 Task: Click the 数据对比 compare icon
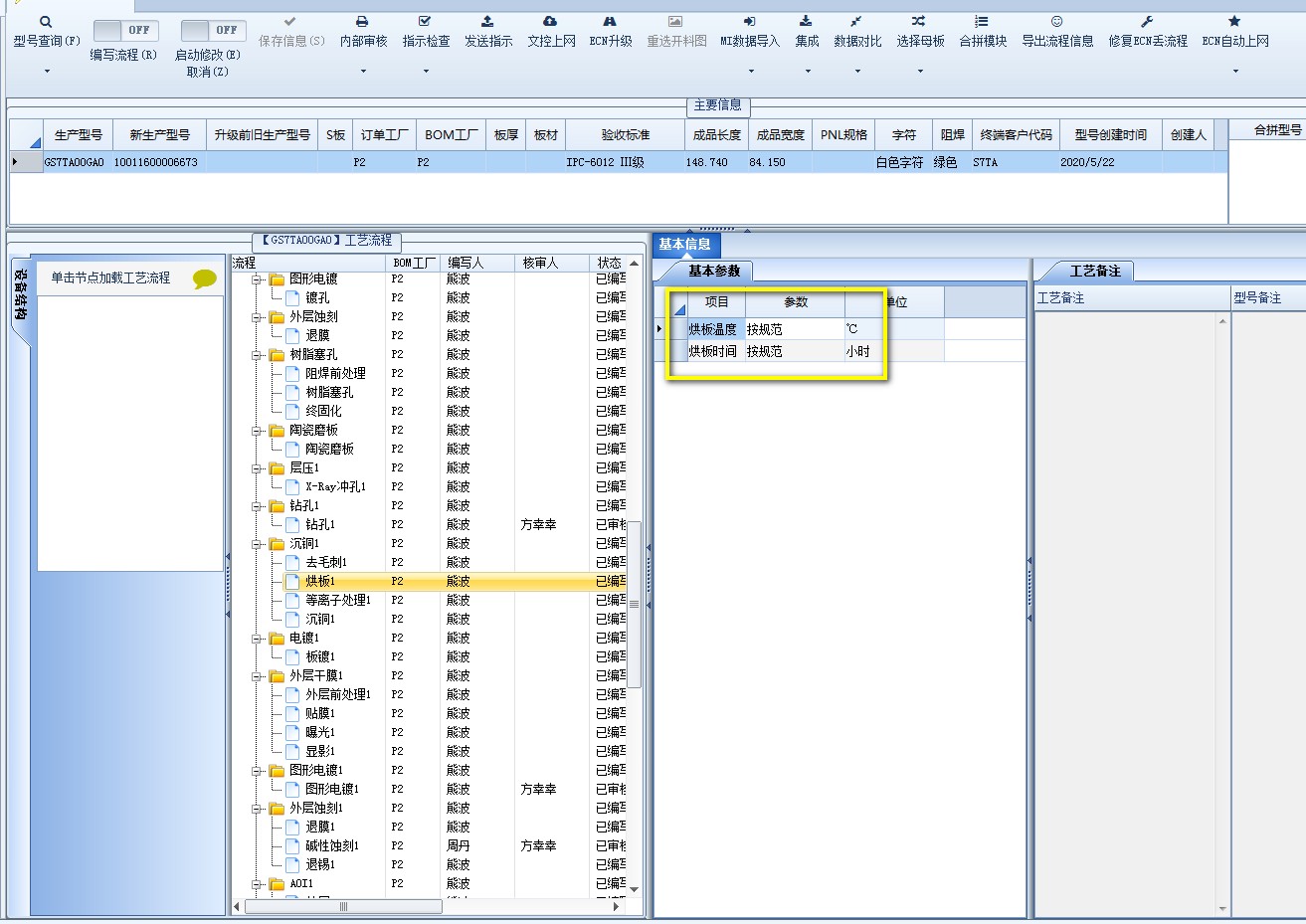pyautogui.click(x=856, y=21)
